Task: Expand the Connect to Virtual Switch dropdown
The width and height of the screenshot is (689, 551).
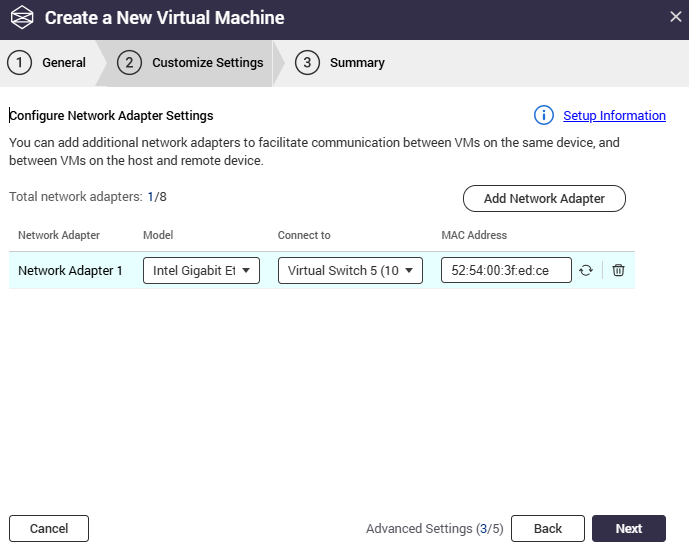Action: tap(350, 271)
